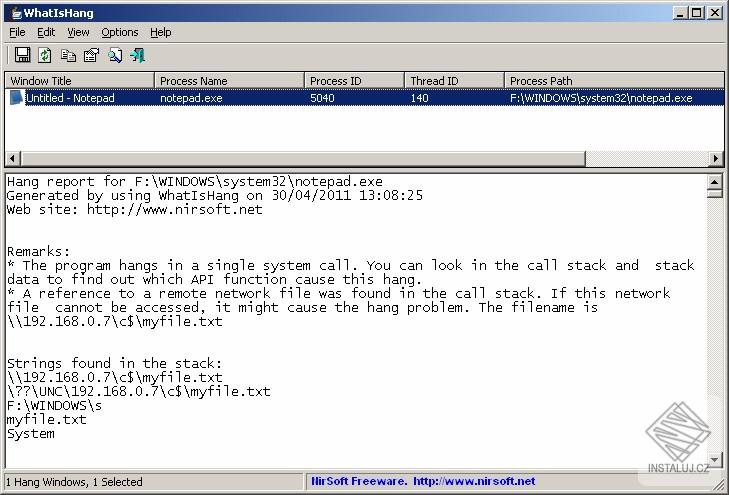Click the process ID value '5040'

[x=322, y=98]
